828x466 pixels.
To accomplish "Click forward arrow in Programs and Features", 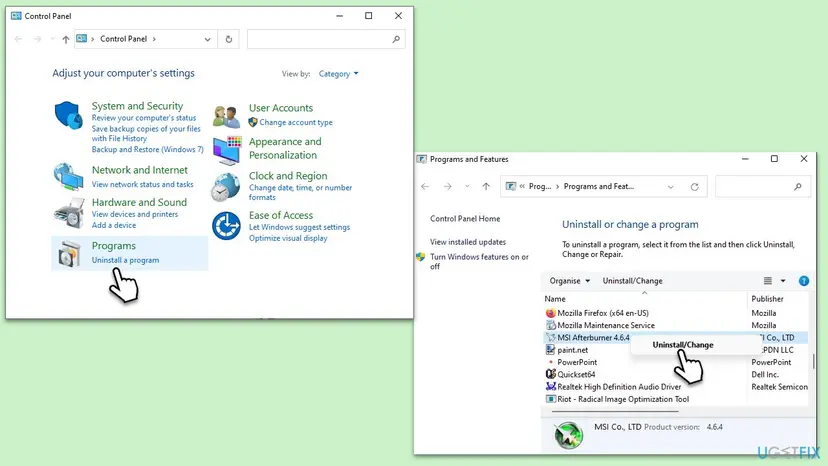I will (x=447, y=187).
